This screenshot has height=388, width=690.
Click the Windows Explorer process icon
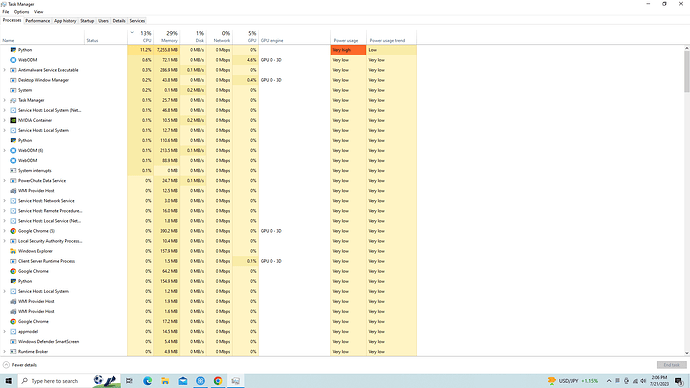point(13,251)
